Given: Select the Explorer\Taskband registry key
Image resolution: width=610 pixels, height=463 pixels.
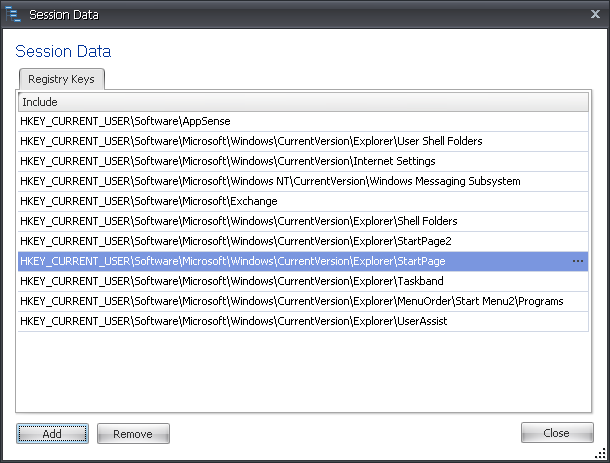Looking at the screenshot, I should [303, 281].
